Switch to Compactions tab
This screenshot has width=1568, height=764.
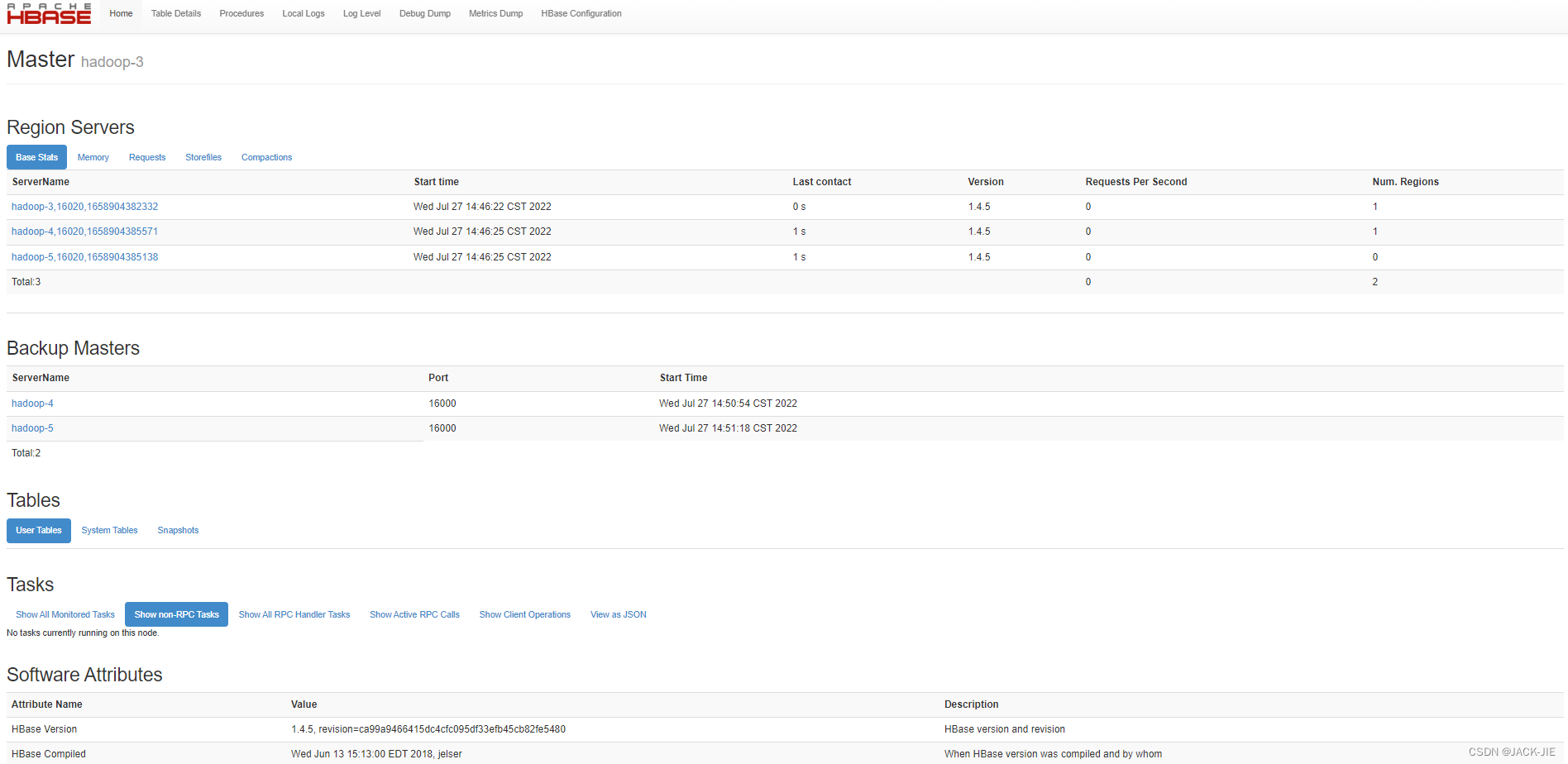coord(266,157)
